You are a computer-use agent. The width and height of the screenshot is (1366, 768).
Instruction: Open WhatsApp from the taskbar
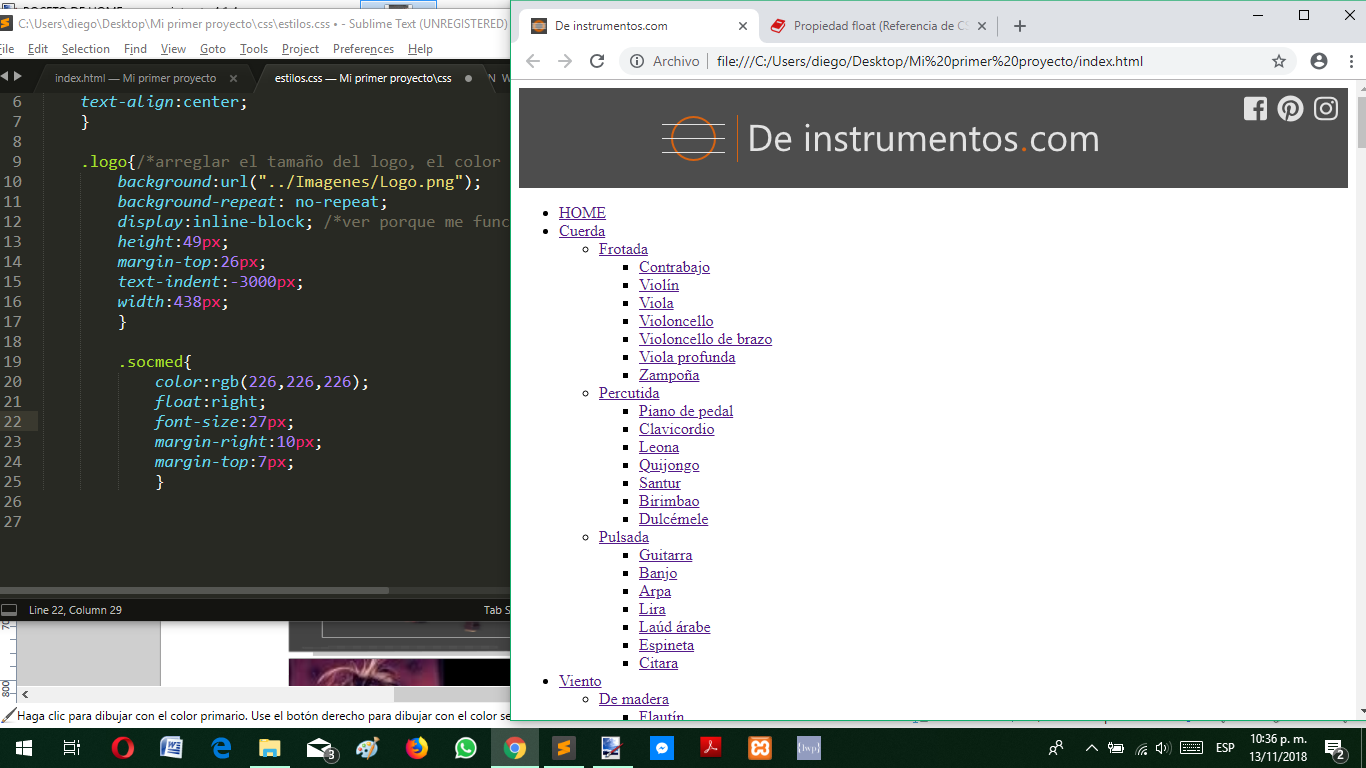[466, 748]
